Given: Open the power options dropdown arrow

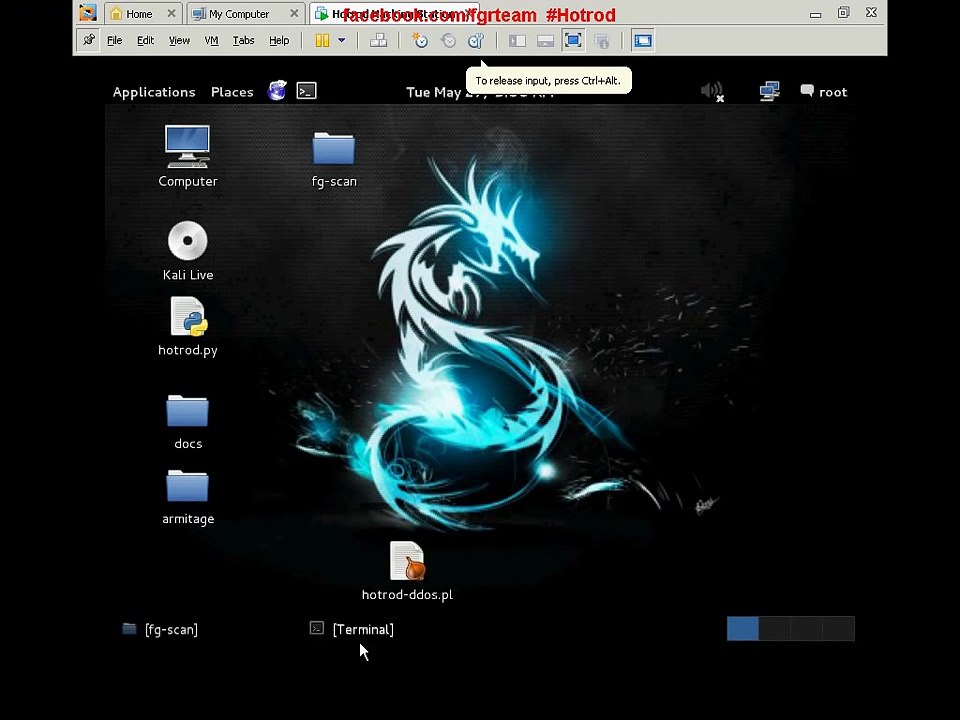Looking at the screenshot, I should tap(342, 41).
